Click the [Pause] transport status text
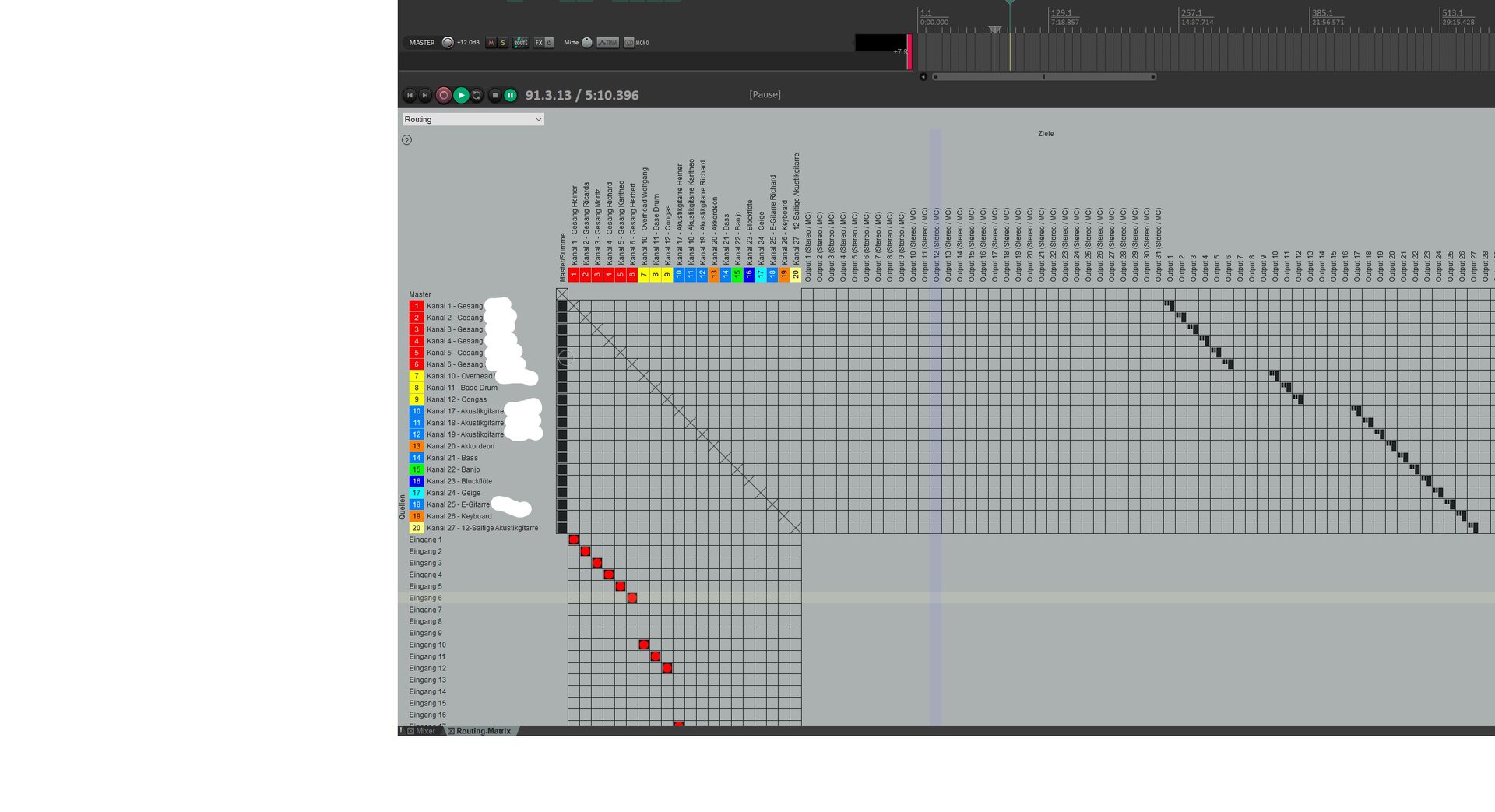This screenshot has width=1495, height=812. 765,94
